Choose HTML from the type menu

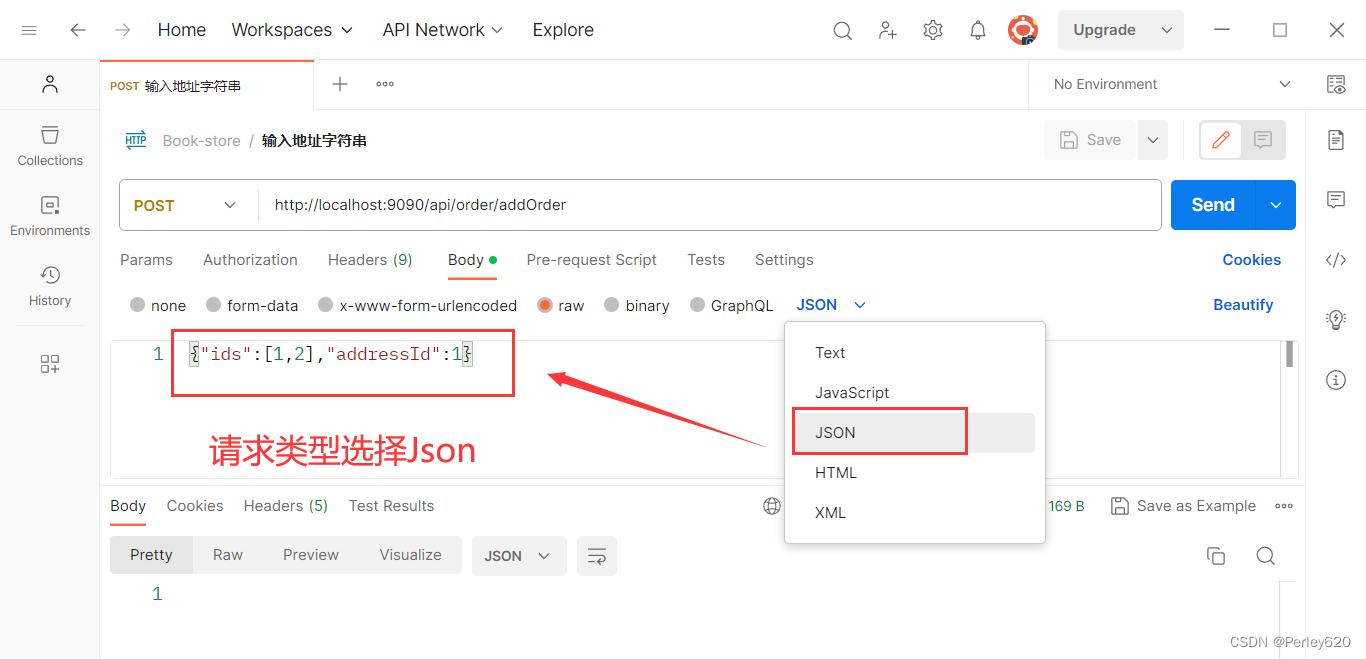[914, 473]
